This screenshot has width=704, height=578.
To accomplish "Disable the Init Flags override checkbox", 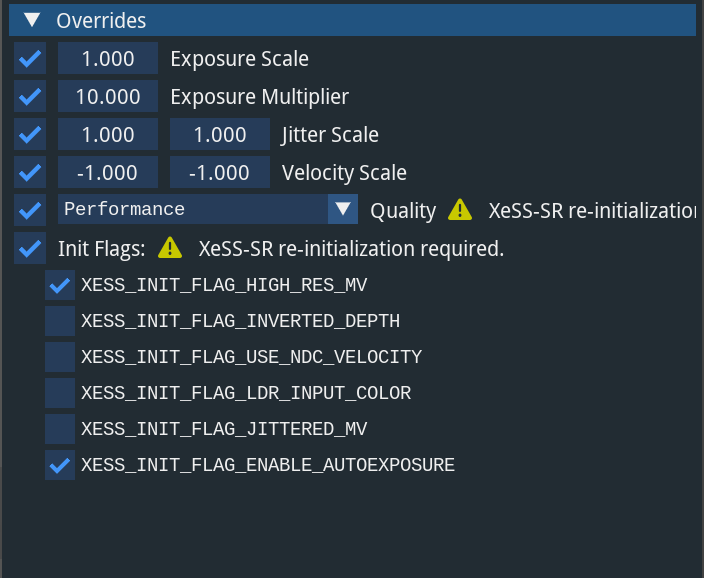I will [30, 248].
